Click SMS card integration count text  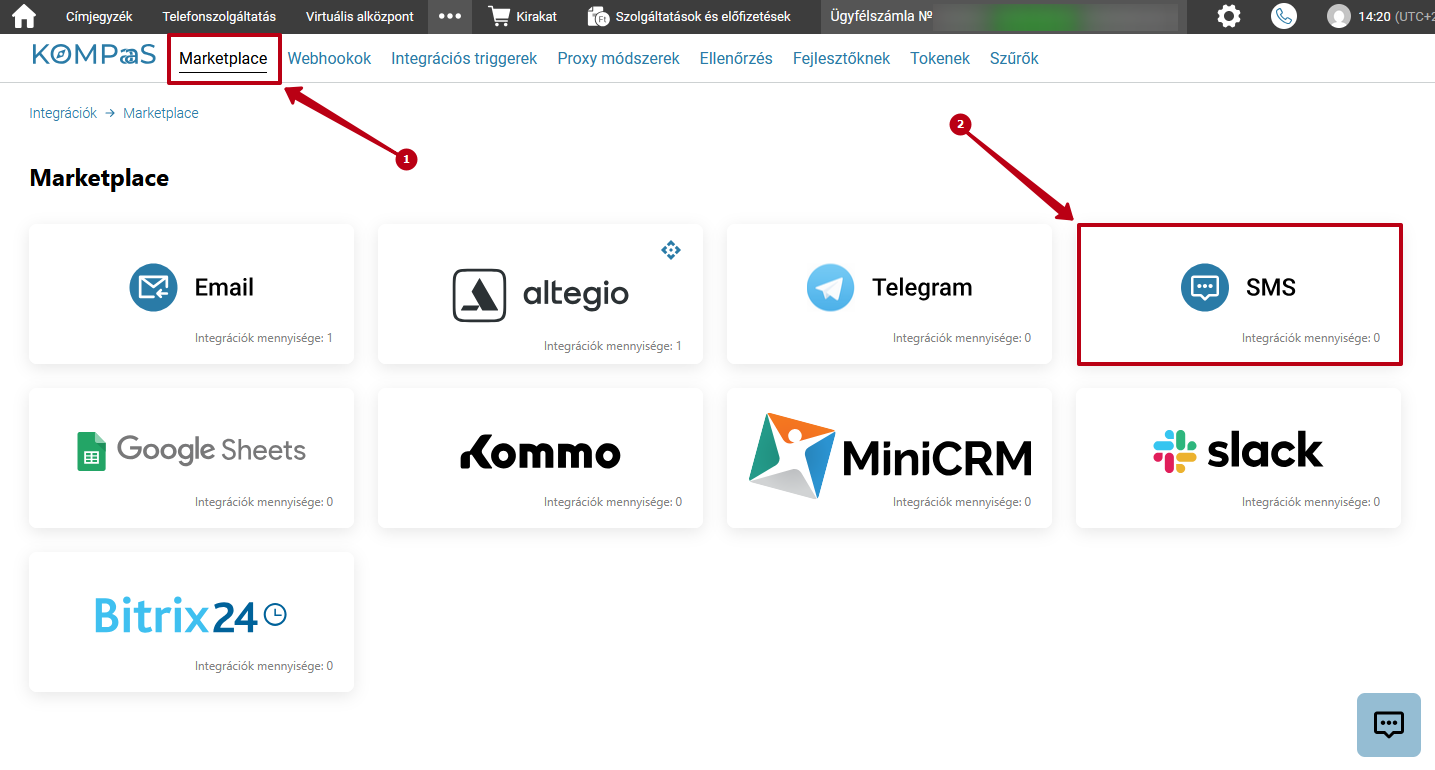1311,338
